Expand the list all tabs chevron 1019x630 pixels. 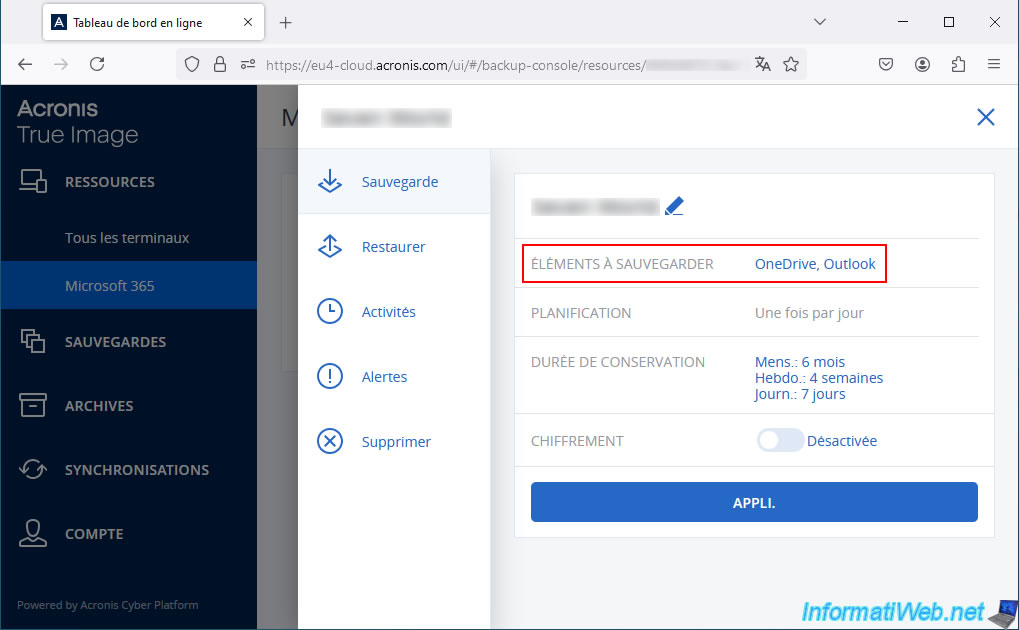pos(820,22)
